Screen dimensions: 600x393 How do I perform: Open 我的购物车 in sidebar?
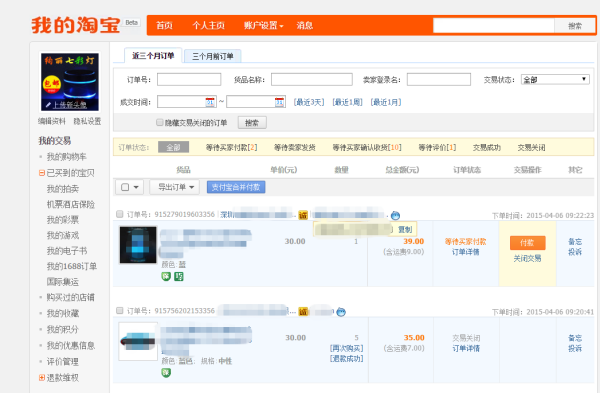(x=67, y=157)
